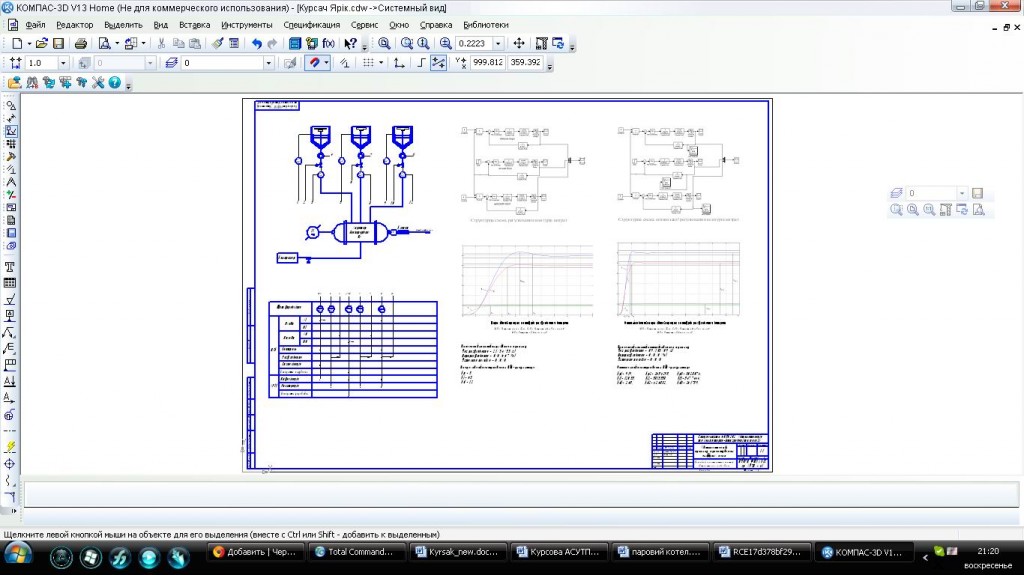Screen dimensions: 1024x575
Task: Set local coordinate system icon
Action: [399, 63]
